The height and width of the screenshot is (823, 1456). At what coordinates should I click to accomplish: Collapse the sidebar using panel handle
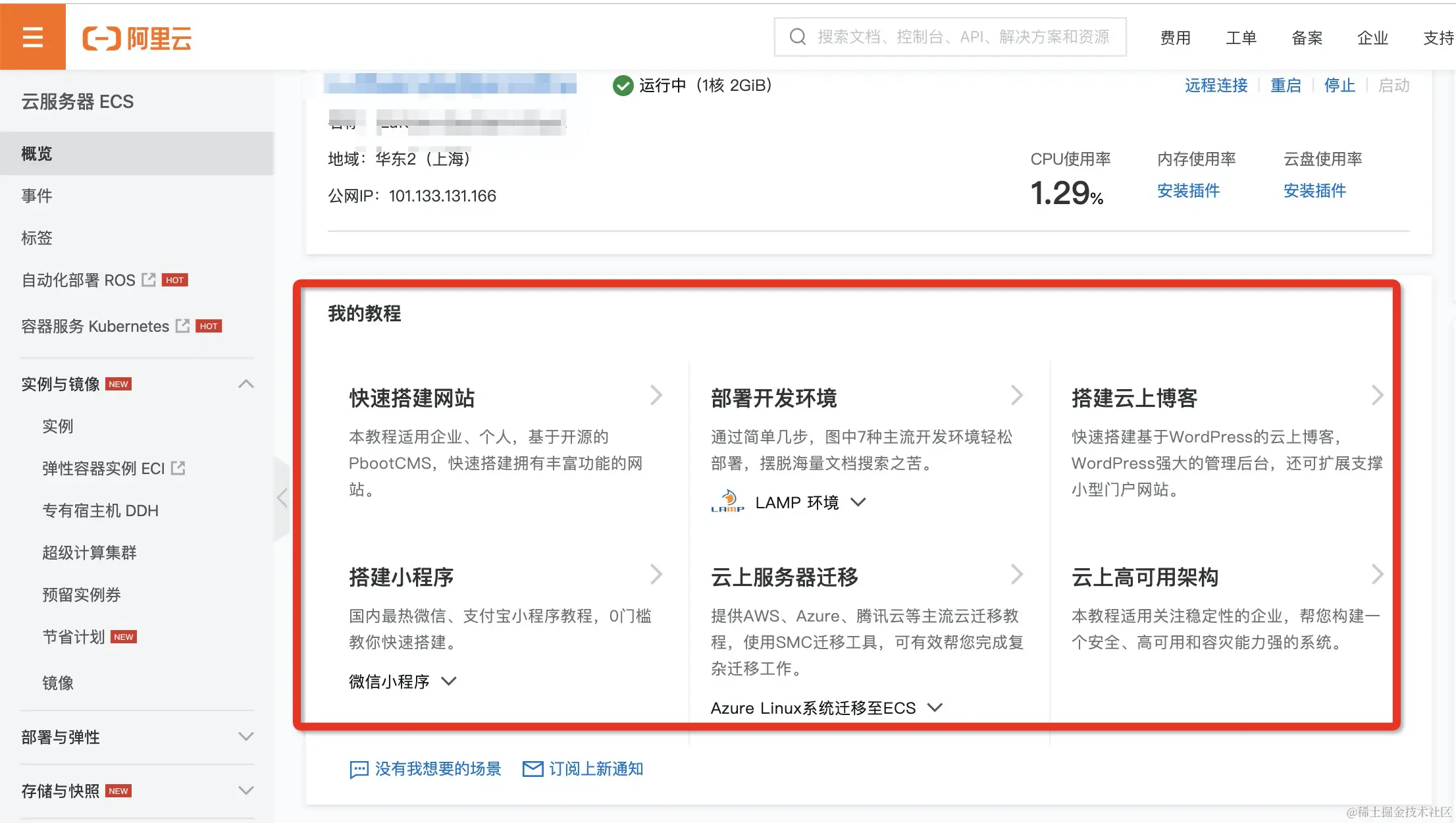point(282,498)
